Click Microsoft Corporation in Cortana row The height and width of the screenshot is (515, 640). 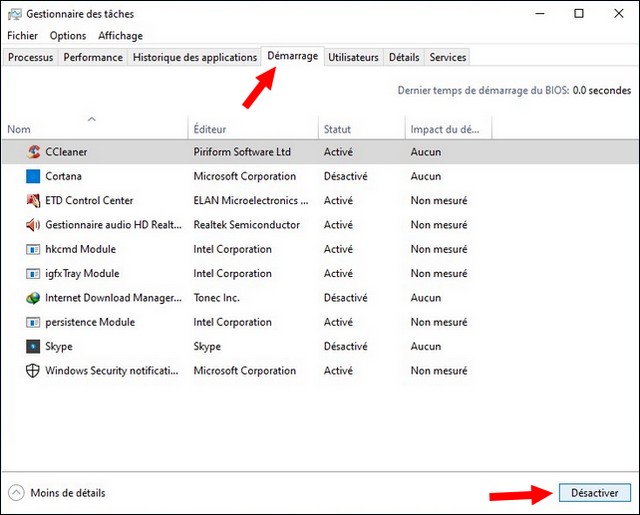click(x=244, y=176)
